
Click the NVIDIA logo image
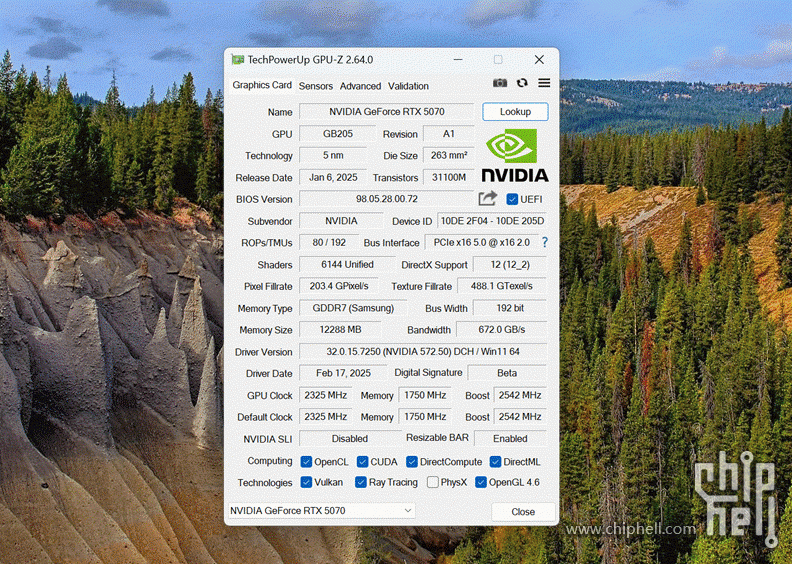(x=515, y=155)
